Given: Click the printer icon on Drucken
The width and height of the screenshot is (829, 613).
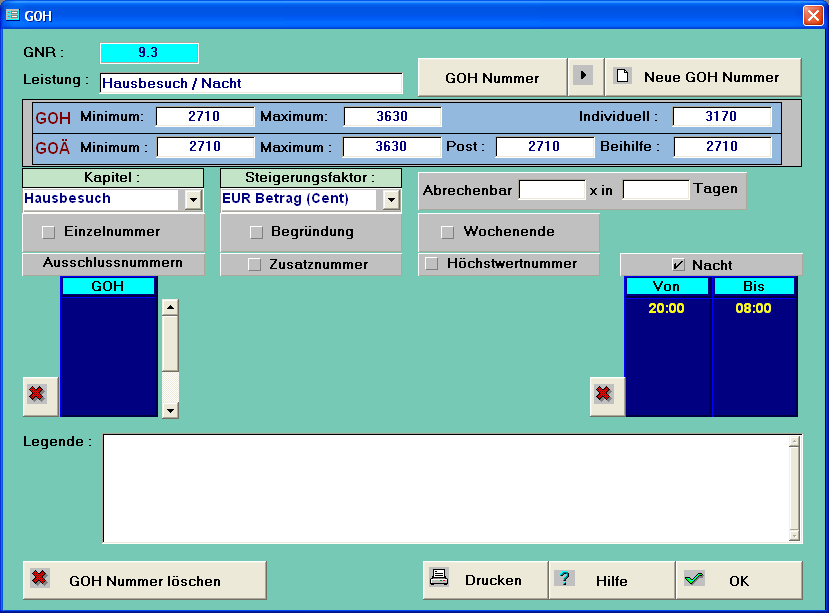Looking at the screenshot, I should [439, 578].
